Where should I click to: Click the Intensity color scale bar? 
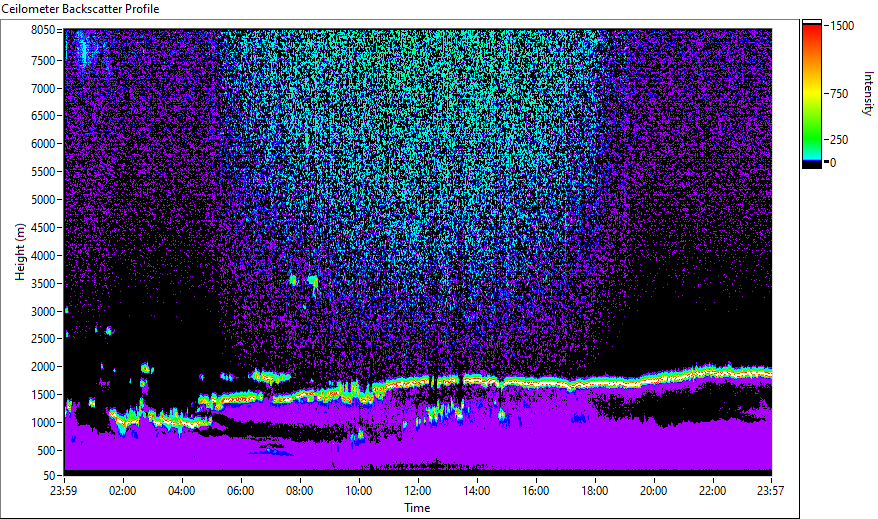click(811, 94)
